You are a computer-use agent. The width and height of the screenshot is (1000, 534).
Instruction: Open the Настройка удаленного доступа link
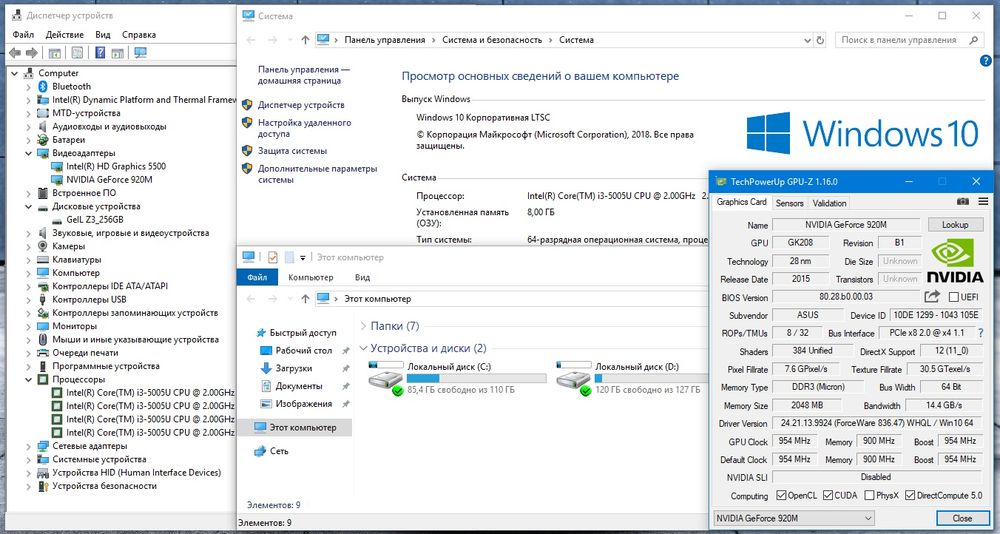point(304,128)
